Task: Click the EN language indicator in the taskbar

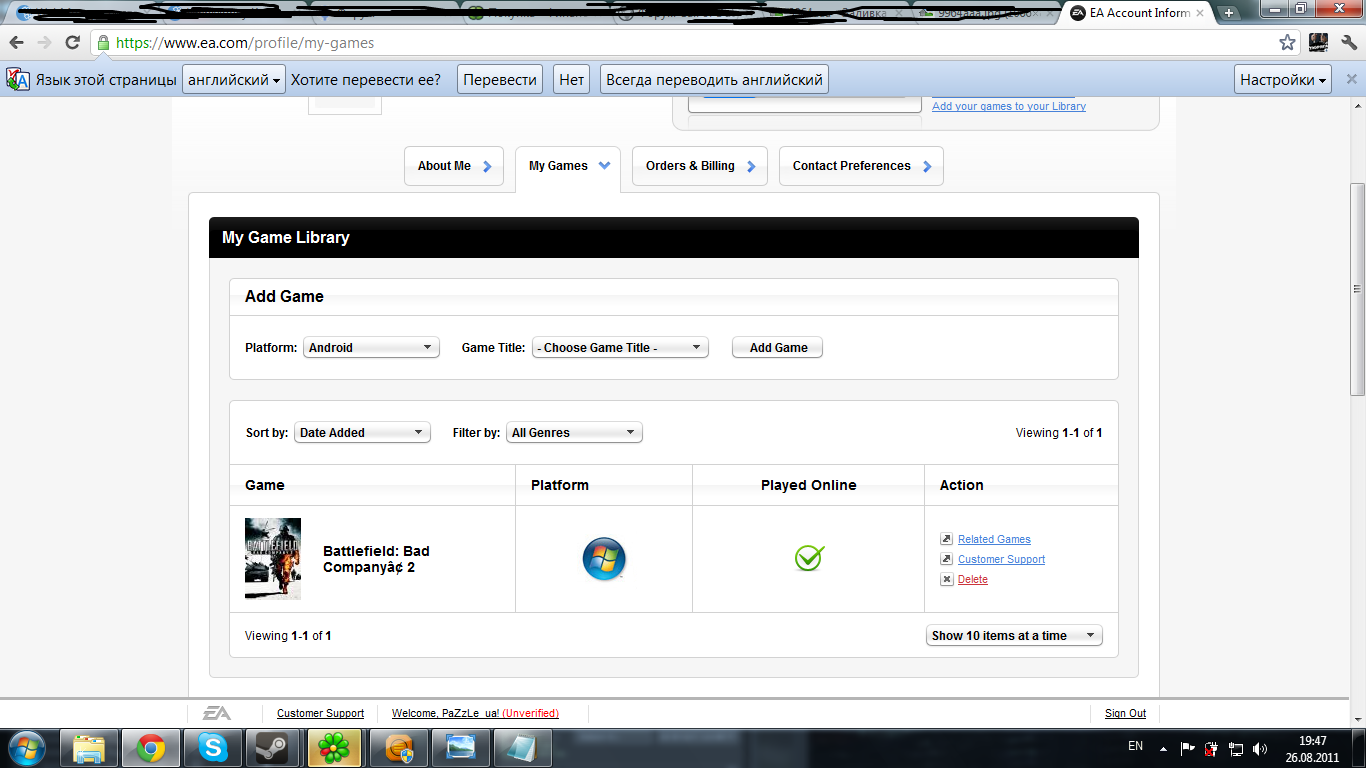Action: pos(1135,746)
